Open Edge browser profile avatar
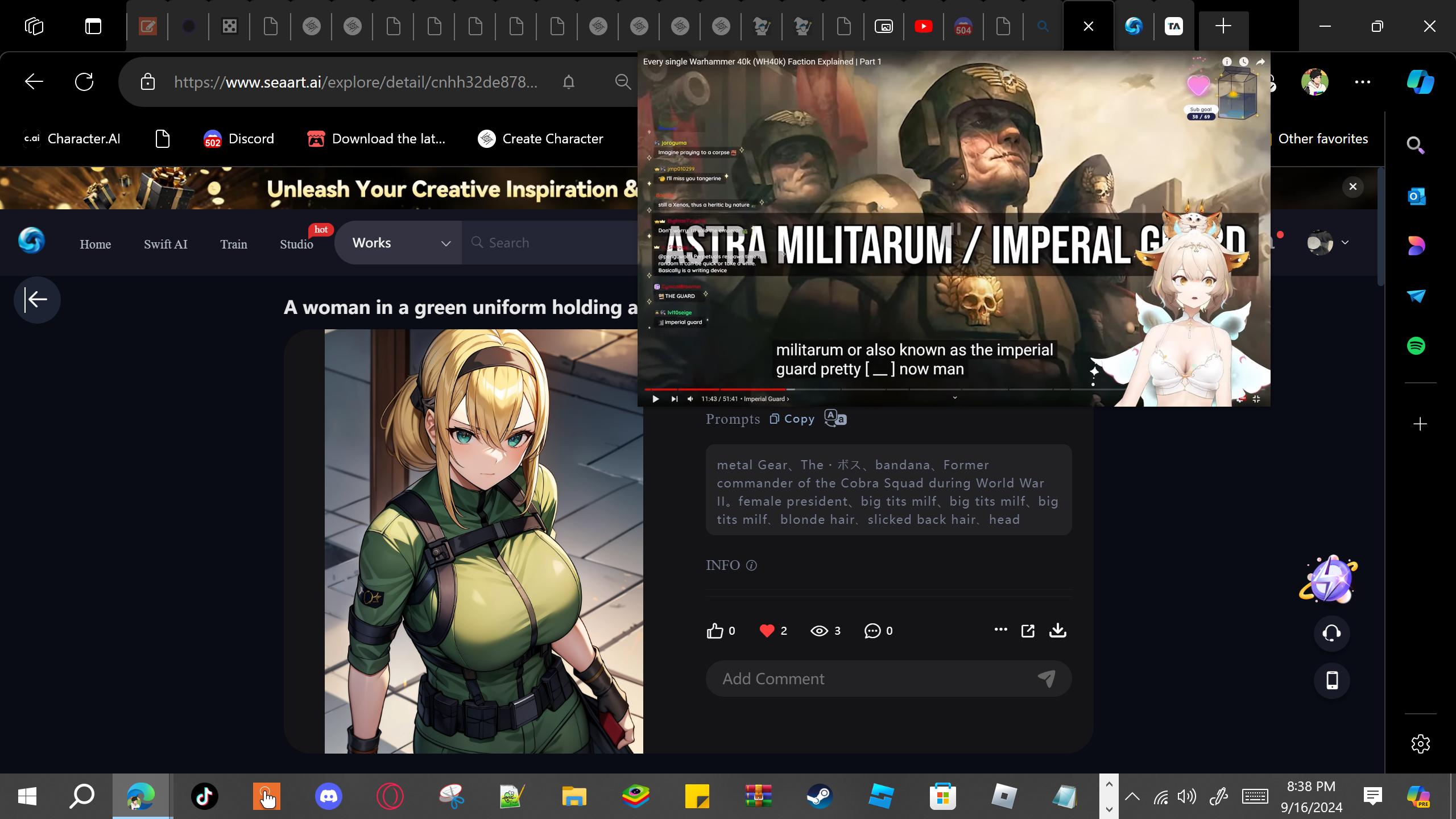 click(1314, 82)
